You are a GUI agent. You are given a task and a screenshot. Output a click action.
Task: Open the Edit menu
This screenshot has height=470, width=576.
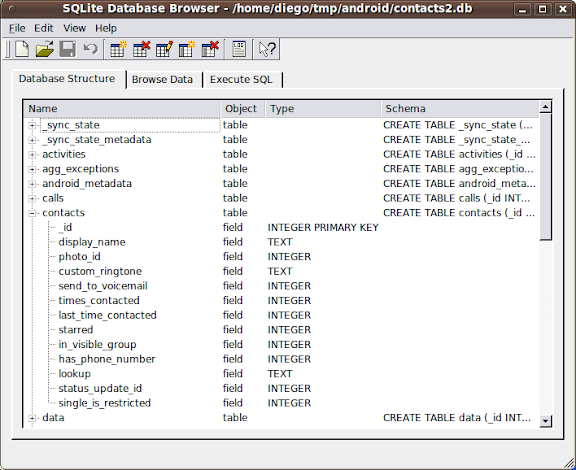[44, 28]
